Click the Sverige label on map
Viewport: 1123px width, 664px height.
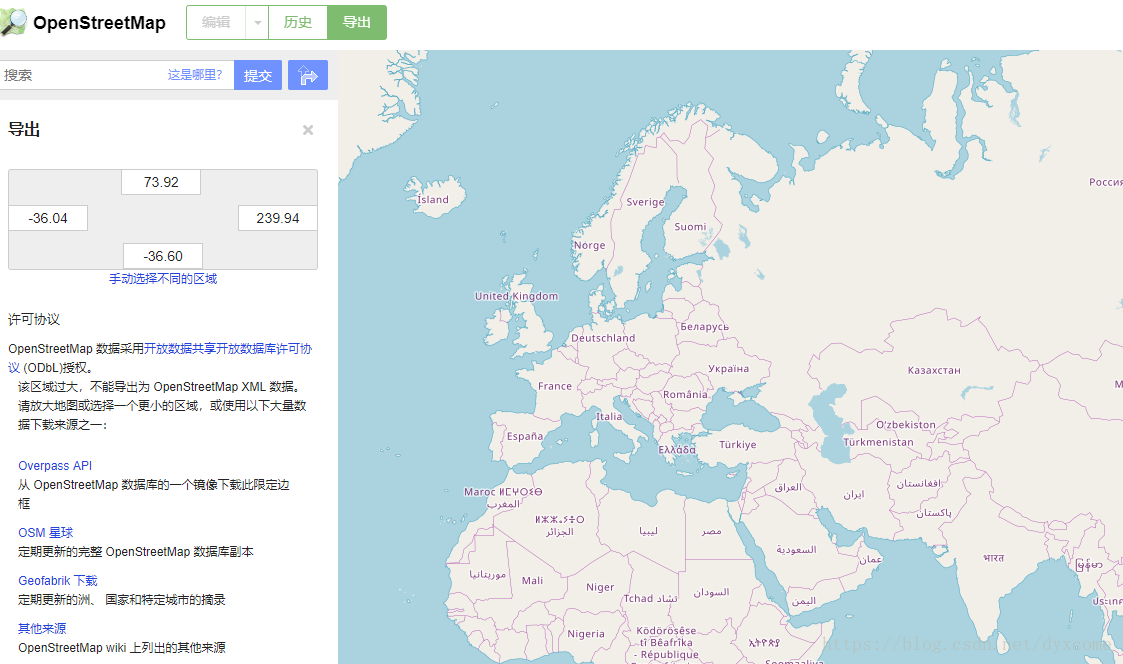click(645, 202)
